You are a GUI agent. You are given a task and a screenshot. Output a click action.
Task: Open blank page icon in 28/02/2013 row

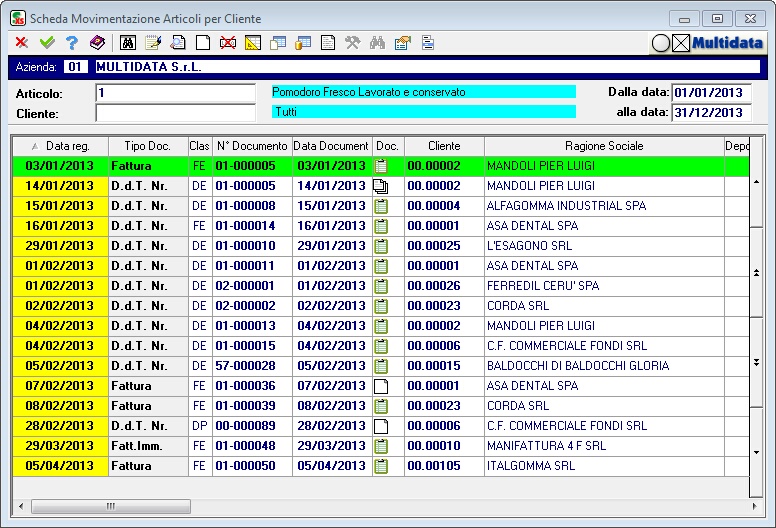click(x=381, y=426)
